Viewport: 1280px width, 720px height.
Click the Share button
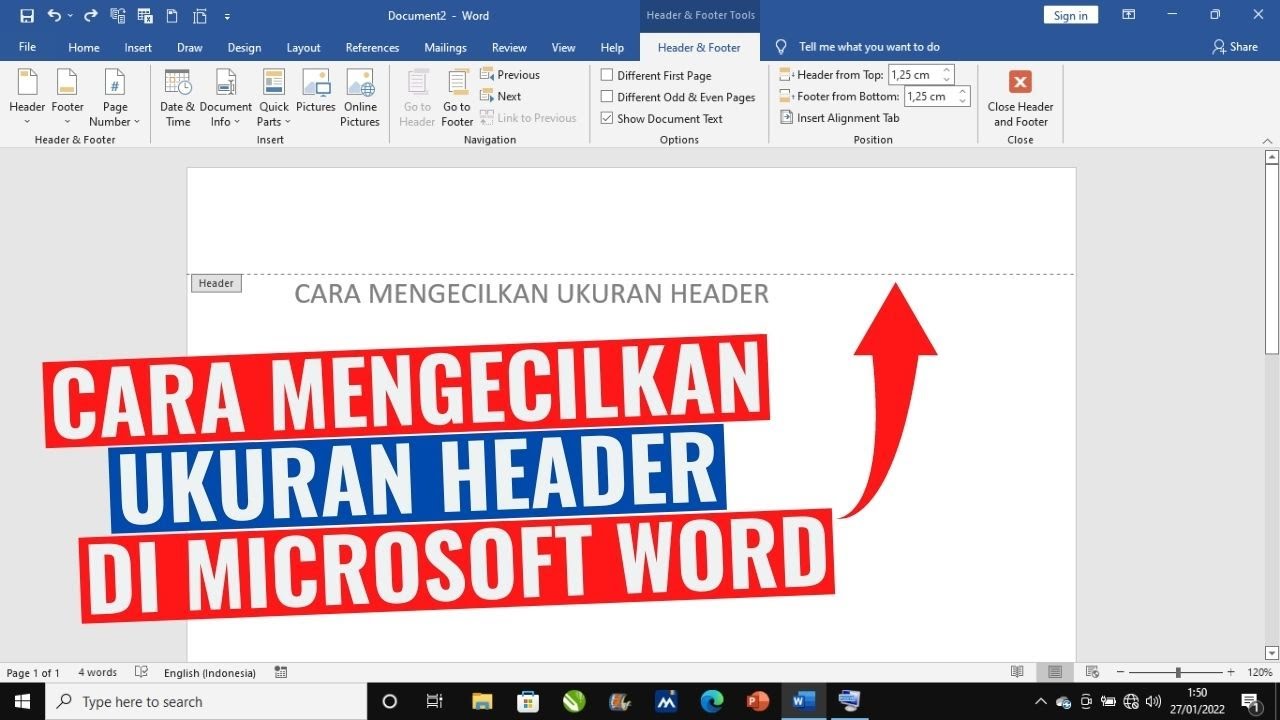pyautogui.click(x=1235, y=47)
